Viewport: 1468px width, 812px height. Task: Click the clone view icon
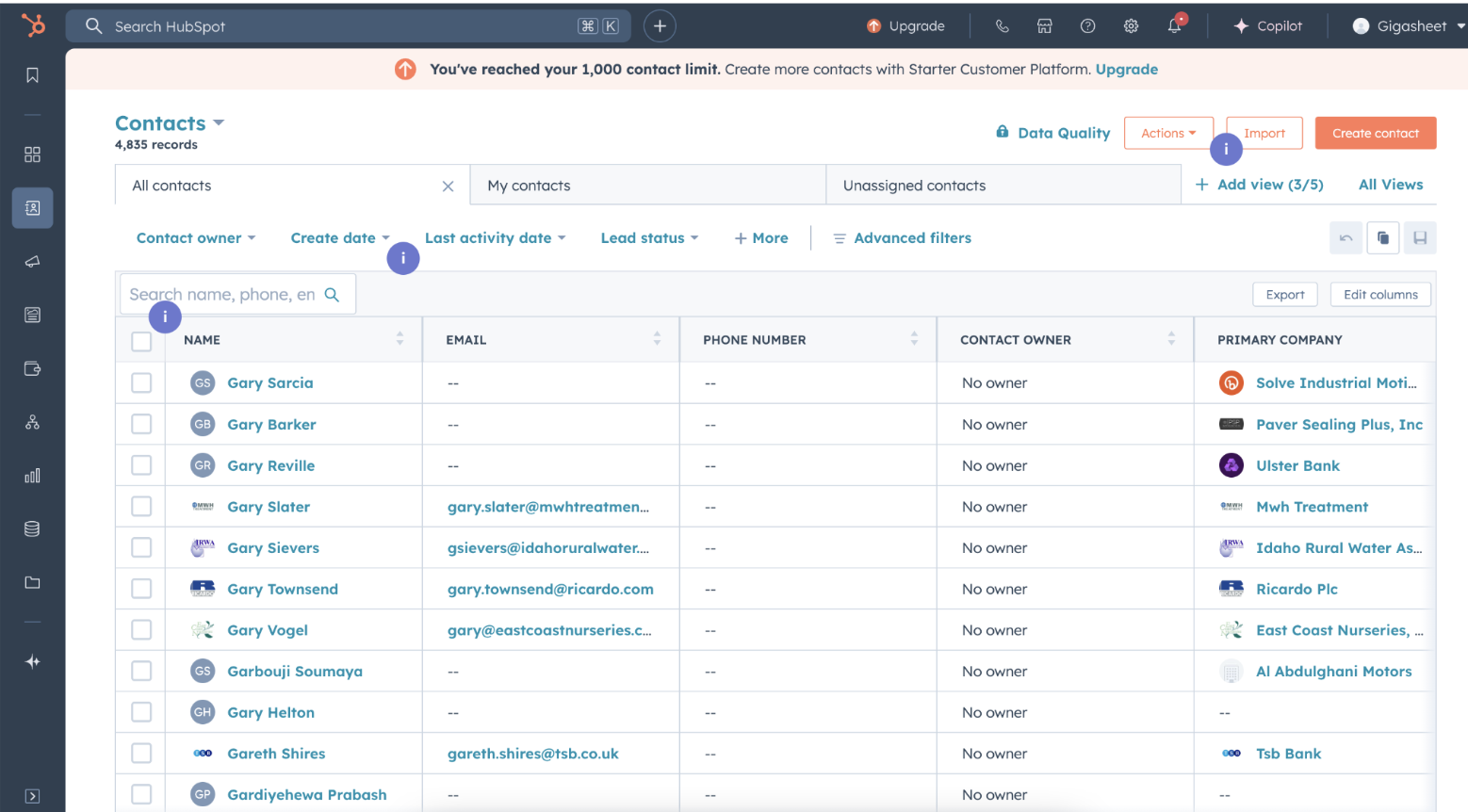click(1382, 238)
